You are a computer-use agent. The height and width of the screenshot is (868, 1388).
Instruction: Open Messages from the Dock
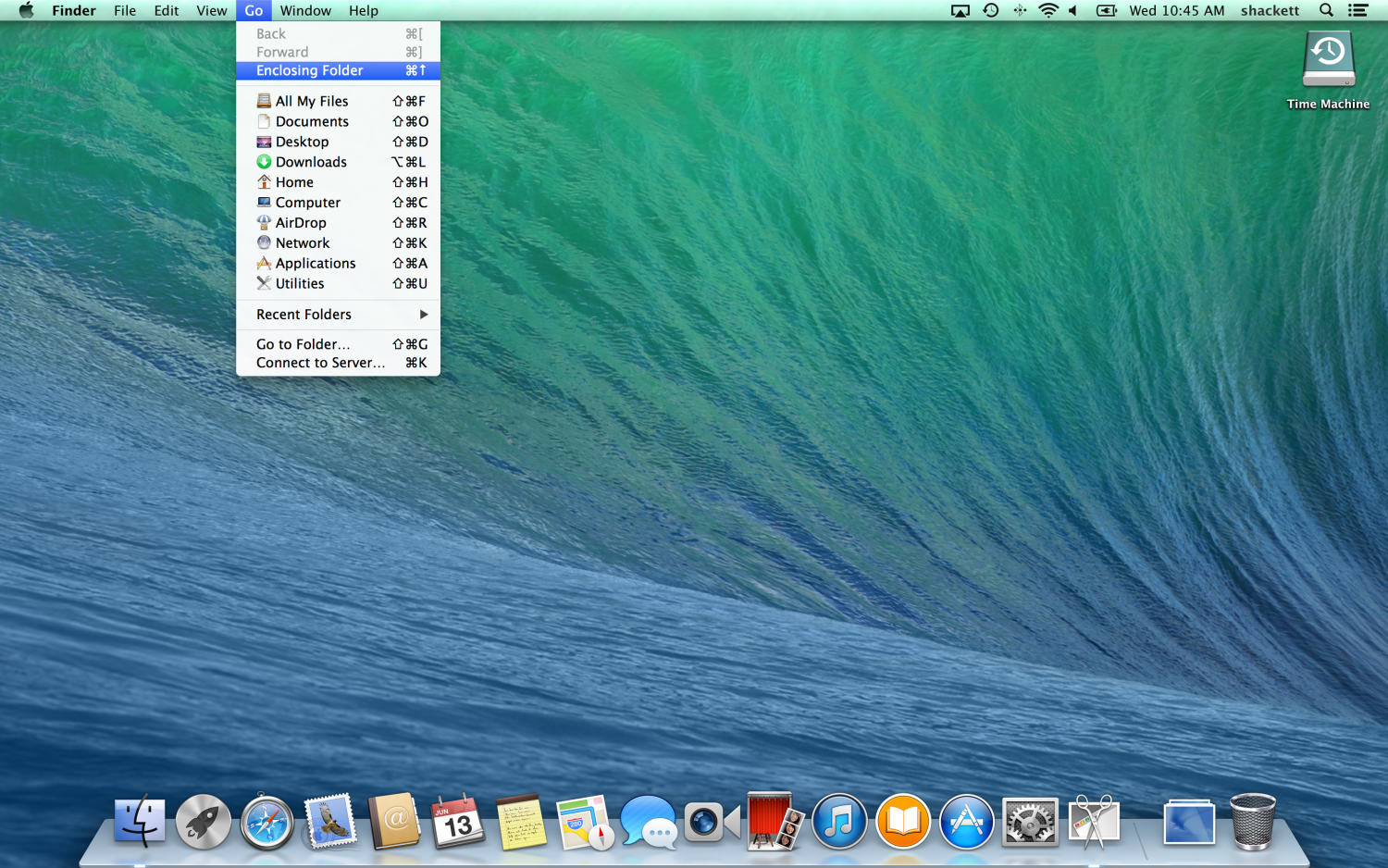[648, 822]
